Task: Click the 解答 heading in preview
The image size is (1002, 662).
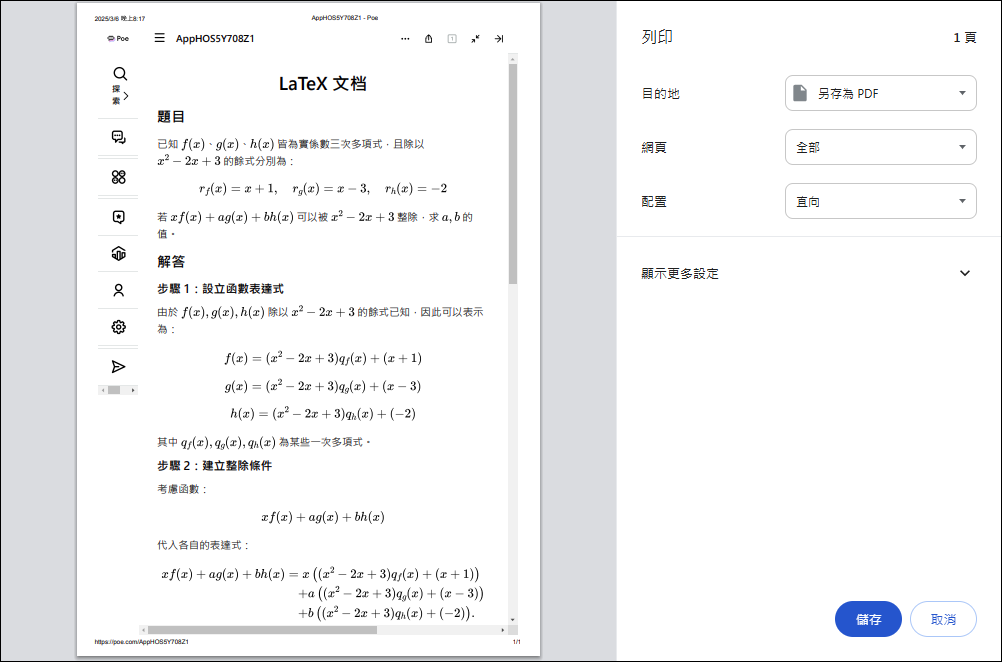Action: 171,262
